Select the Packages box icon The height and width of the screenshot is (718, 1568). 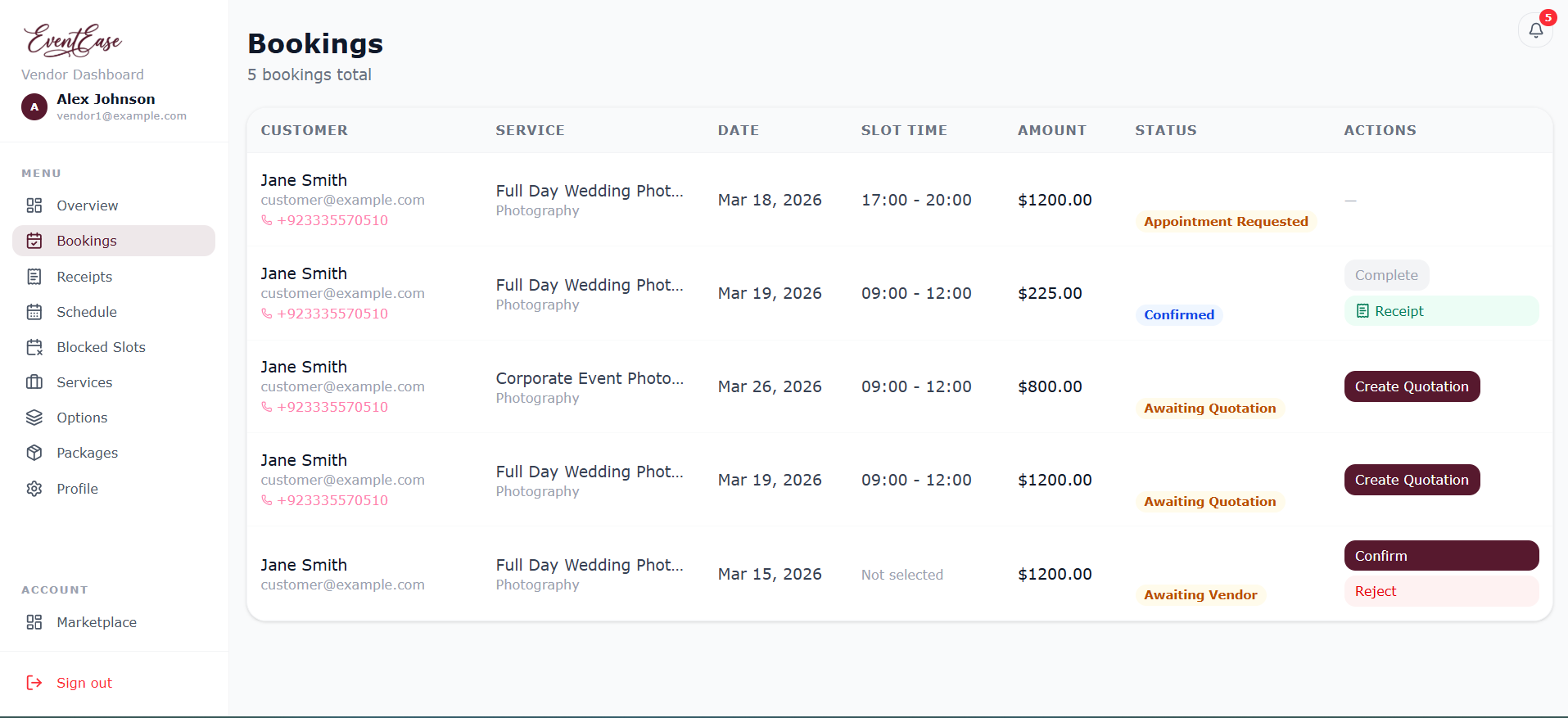[x=34, y=453]
